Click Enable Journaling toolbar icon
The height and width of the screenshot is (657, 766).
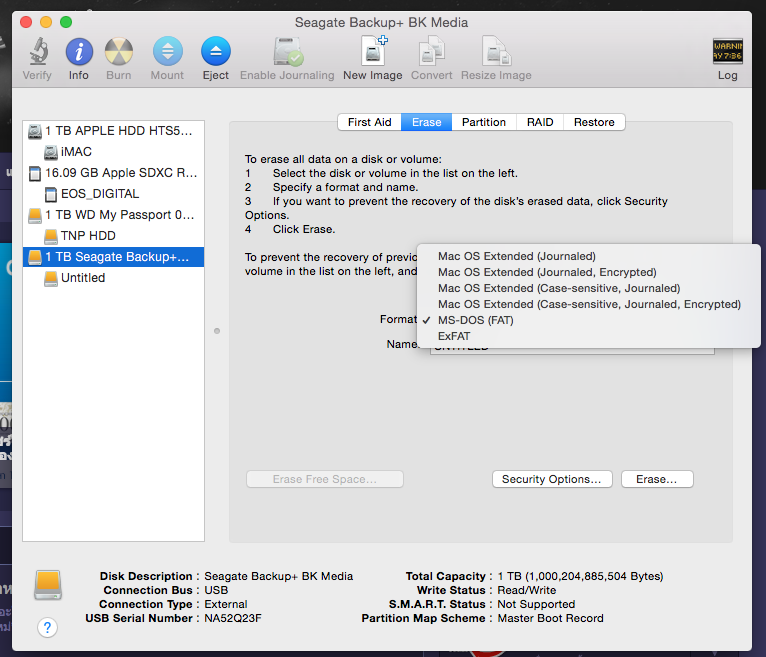[x=288, y=51]
